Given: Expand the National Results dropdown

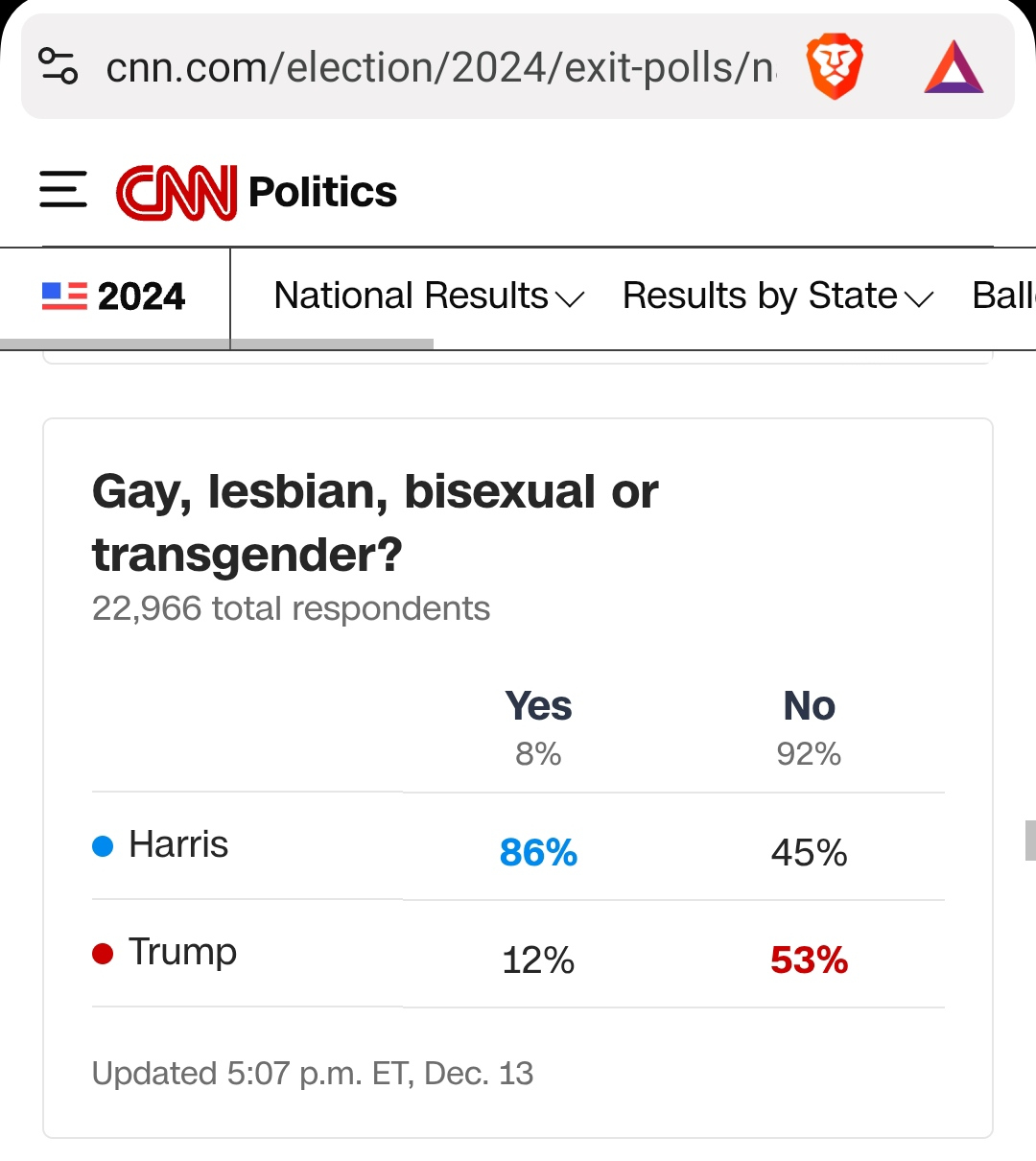Looking at the screenshot, I should pyautogui.click(x=429, y=296).
